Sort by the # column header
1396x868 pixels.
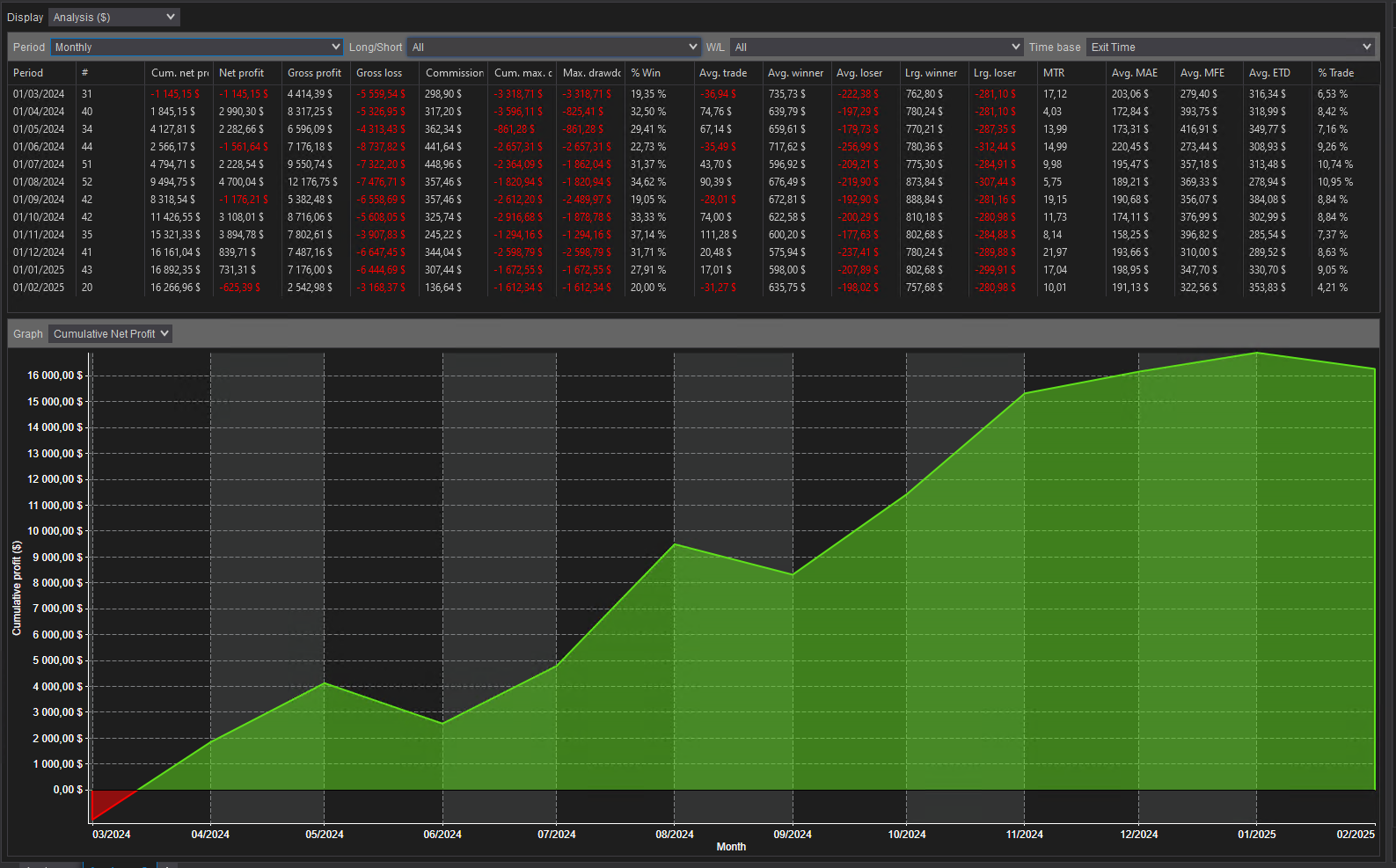(x=110, y=73)
